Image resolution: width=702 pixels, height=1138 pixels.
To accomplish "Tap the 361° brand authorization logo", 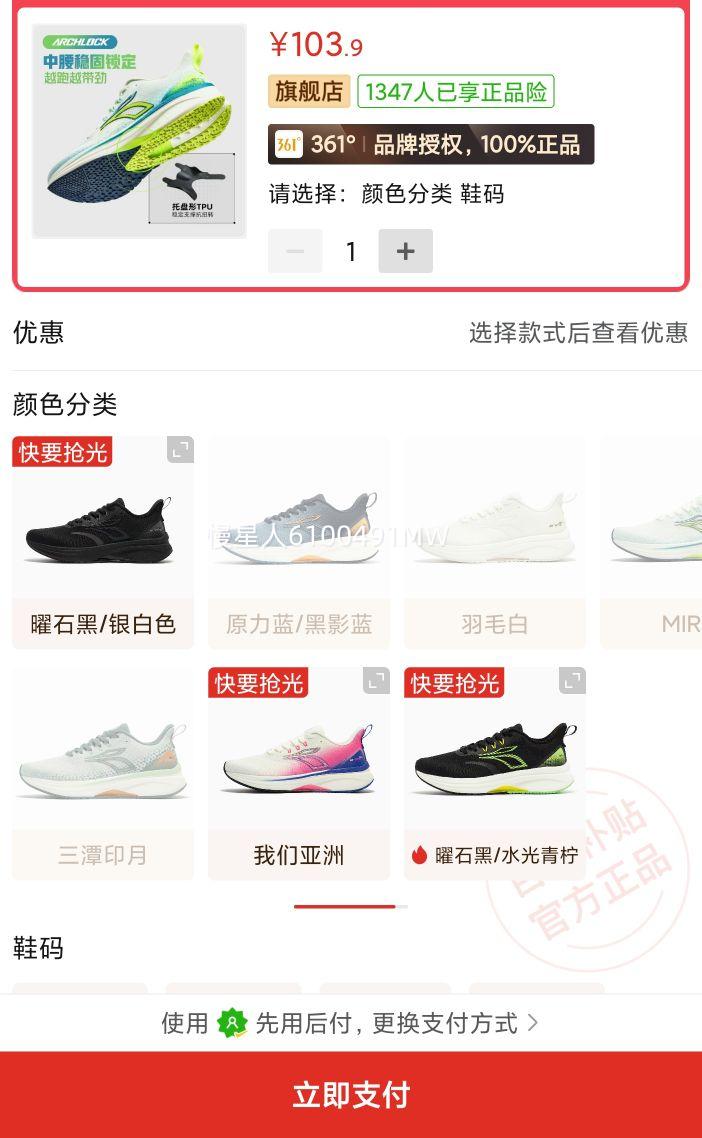I will (x=288, y=144).
